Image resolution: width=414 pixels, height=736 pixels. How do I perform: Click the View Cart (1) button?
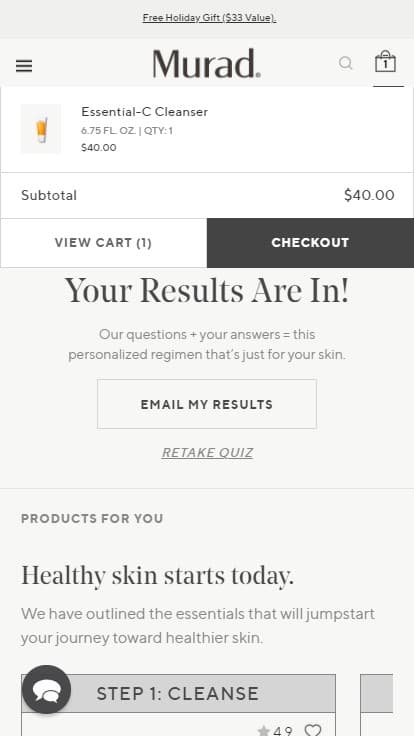(103, 243)
